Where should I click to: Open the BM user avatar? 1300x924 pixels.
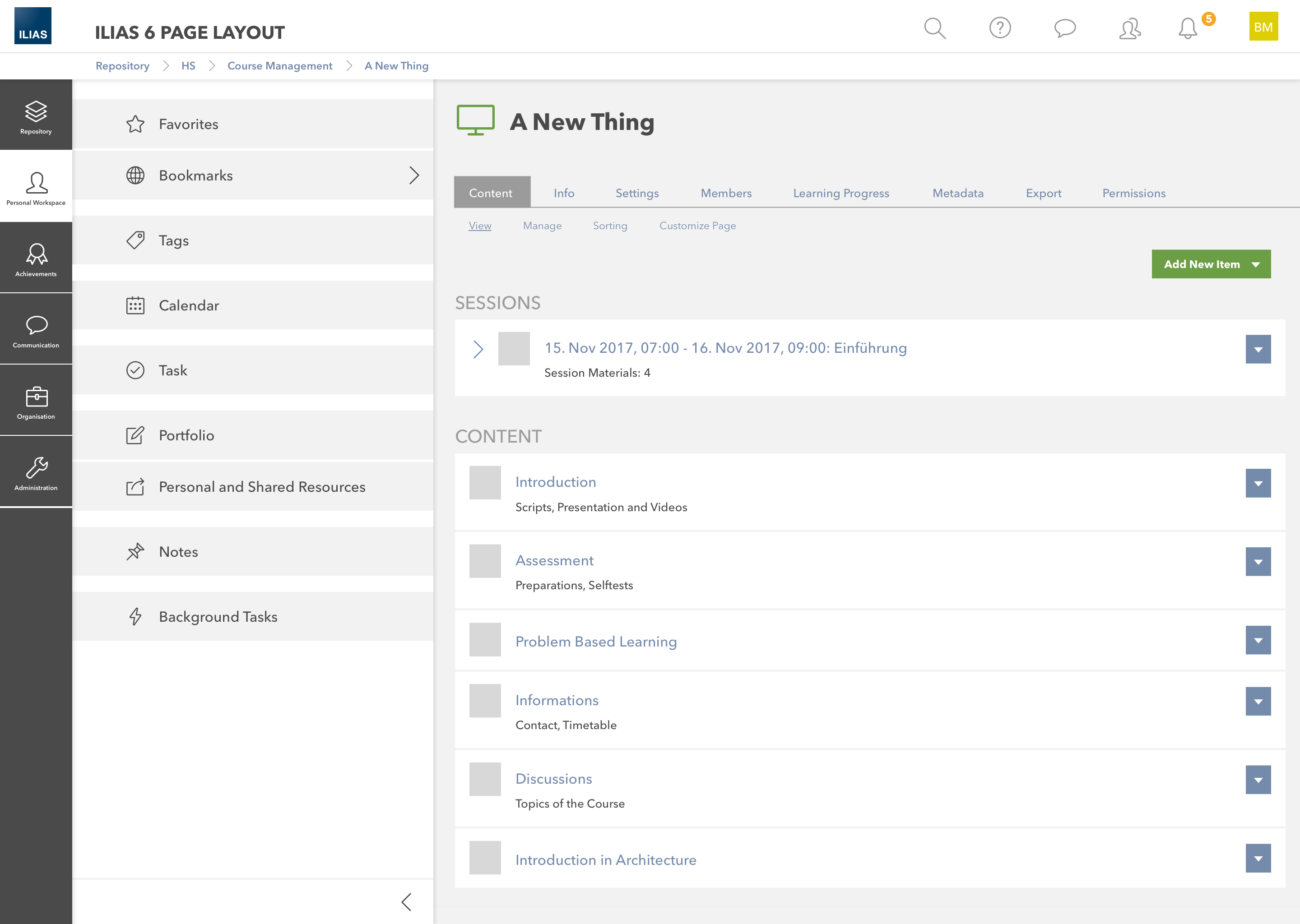click(1263, 27)
